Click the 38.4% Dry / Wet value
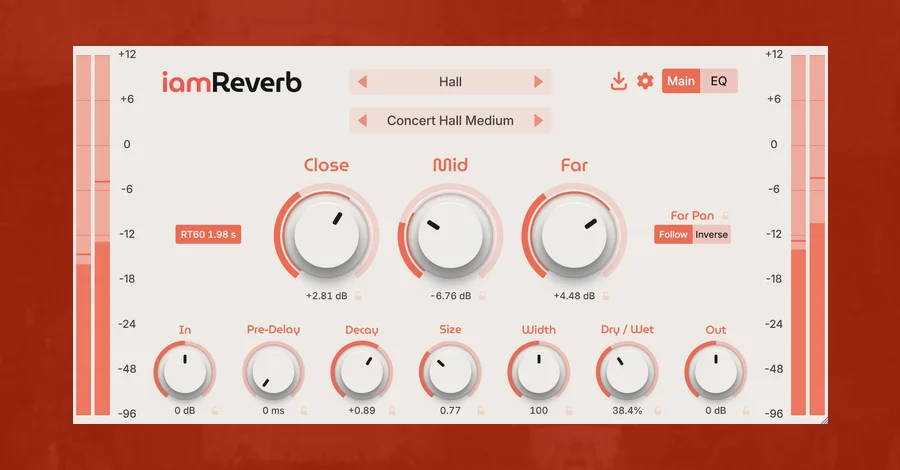This screenshot has height=470, width=900. [x=627, y=411]
